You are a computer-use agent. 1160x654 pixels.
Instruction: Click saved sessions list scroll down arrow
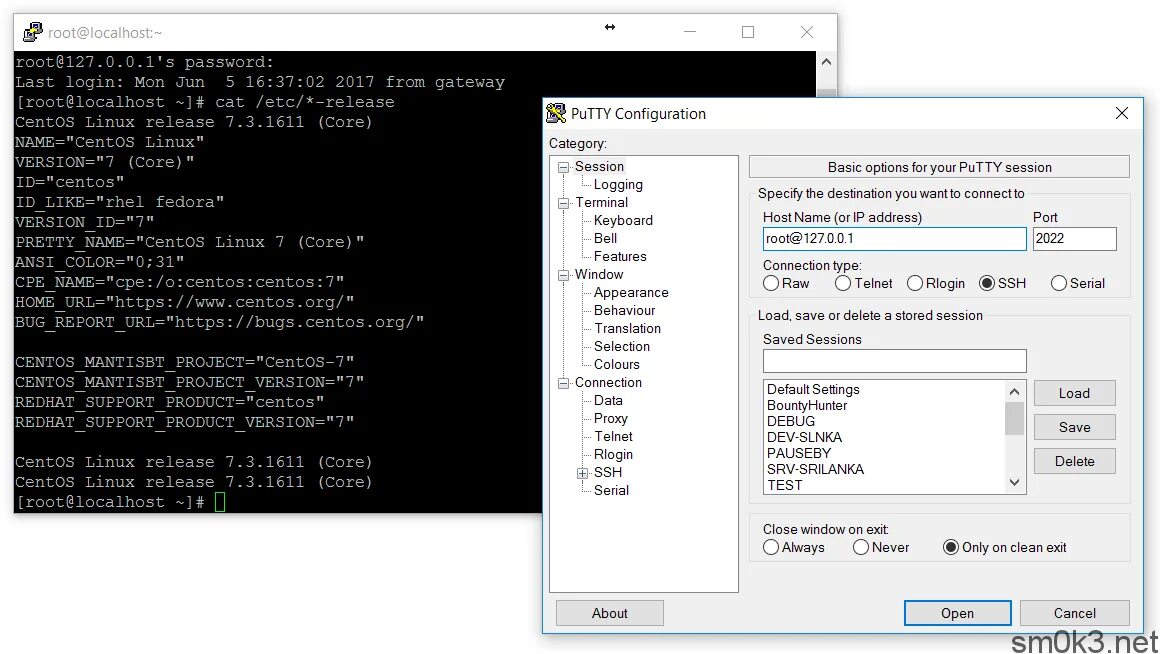pyautogui.click(x=1014, y=483)
